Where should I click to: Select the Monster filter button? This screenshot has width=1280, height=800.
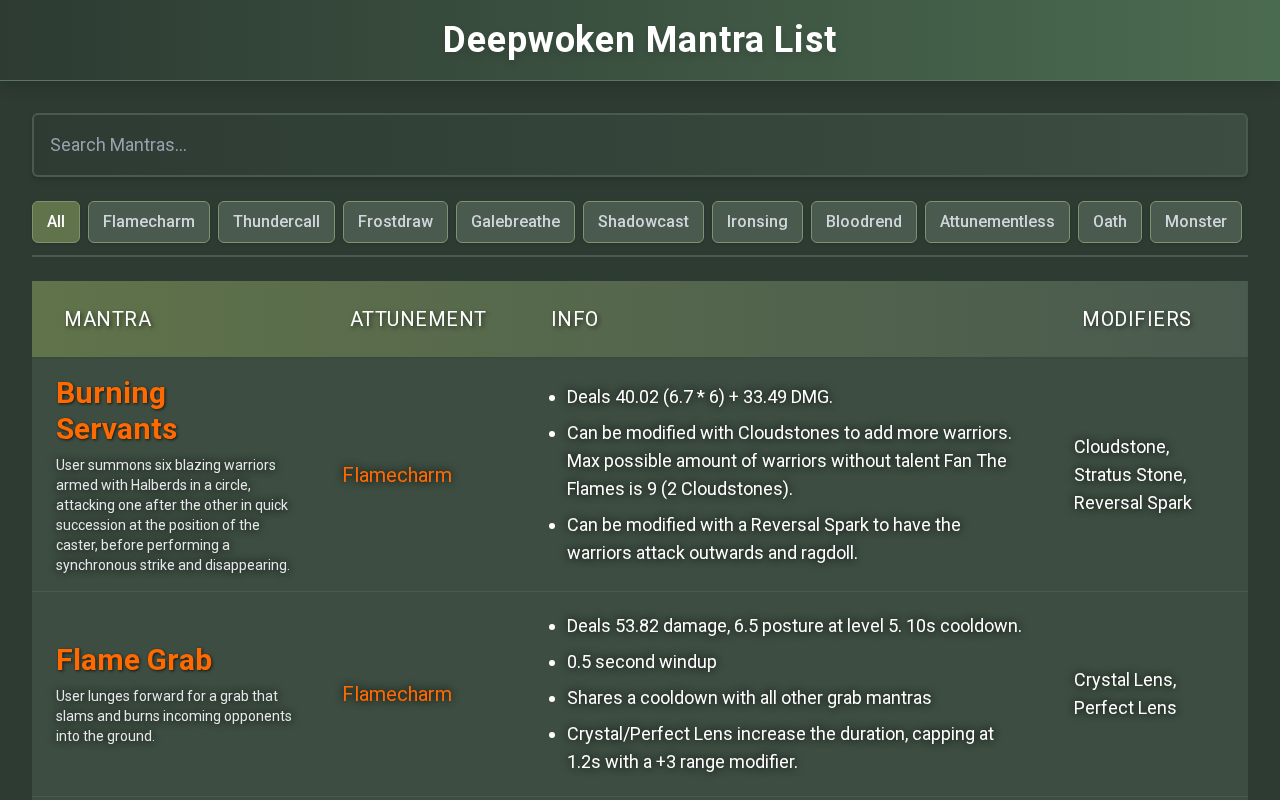(1195, 222)
